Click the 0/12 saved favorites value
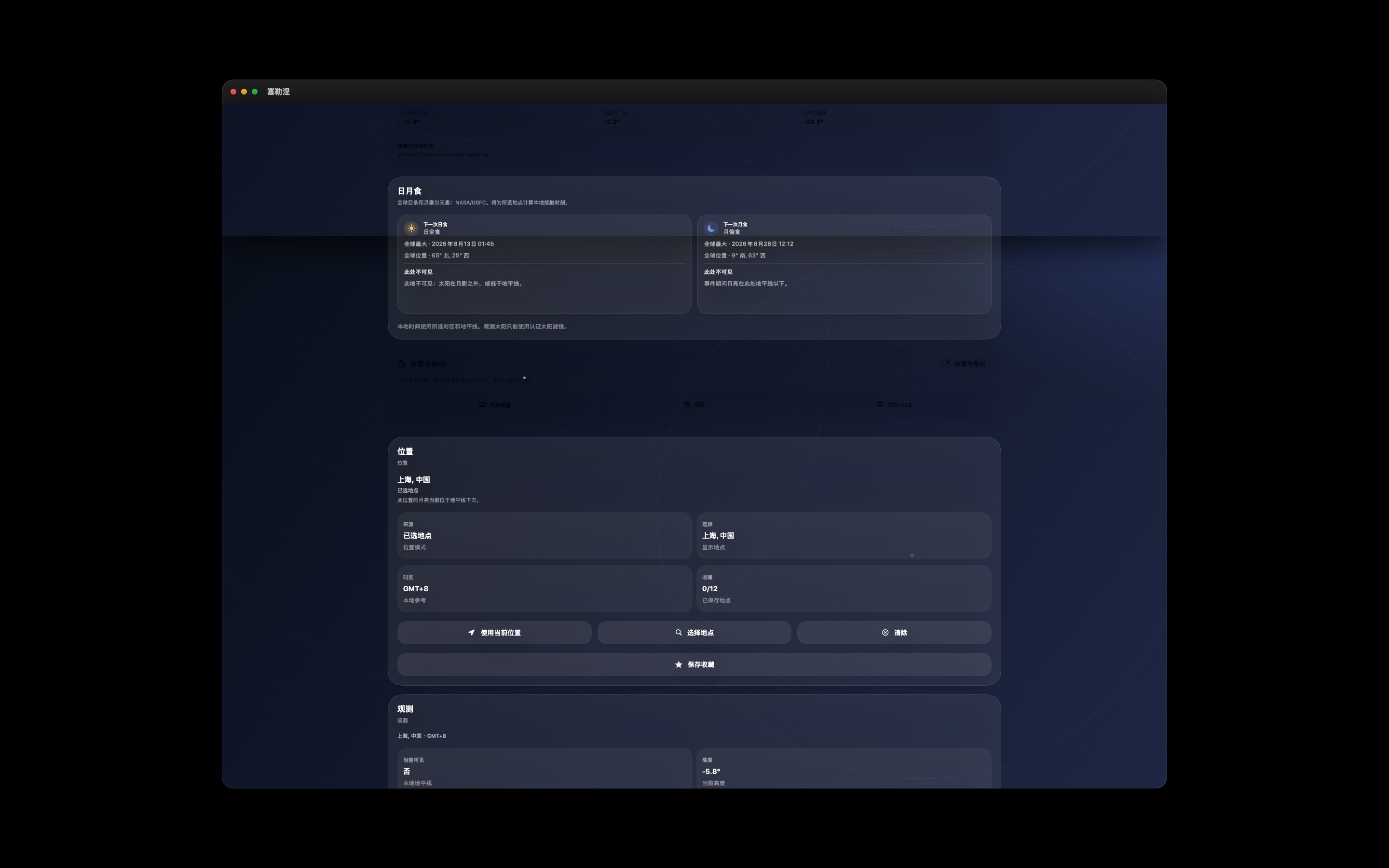The width and height of the screenshot is (1389, 868). (710, 589)
